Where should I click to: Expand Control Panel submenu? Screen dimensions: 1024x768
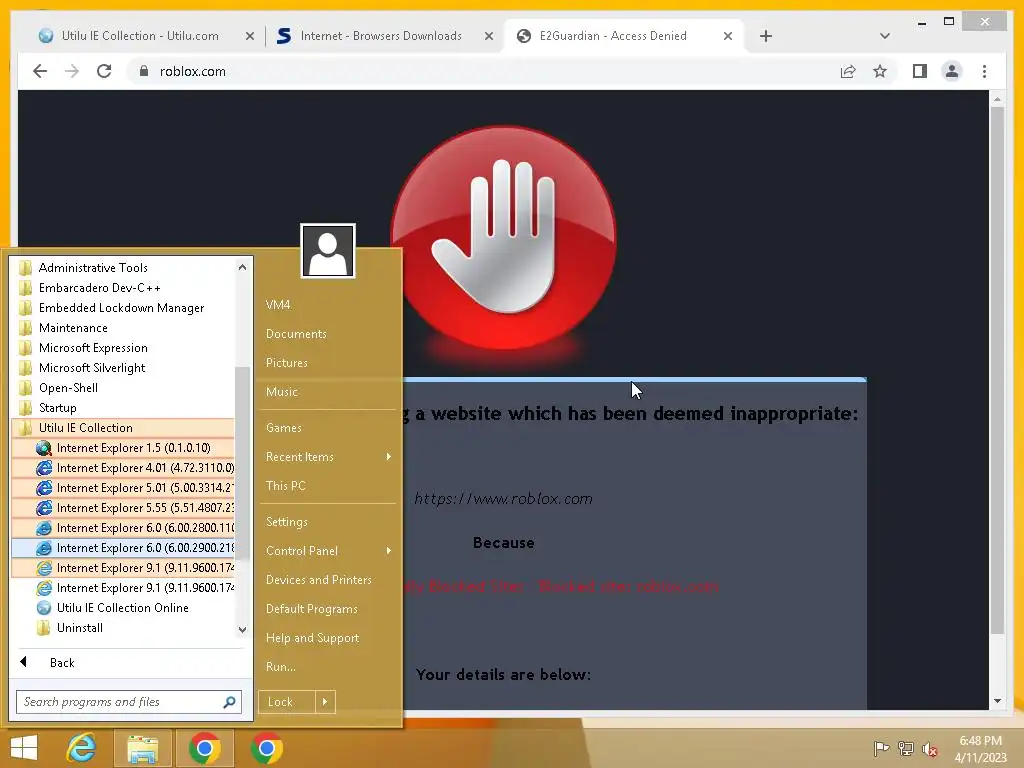point(328,551)
